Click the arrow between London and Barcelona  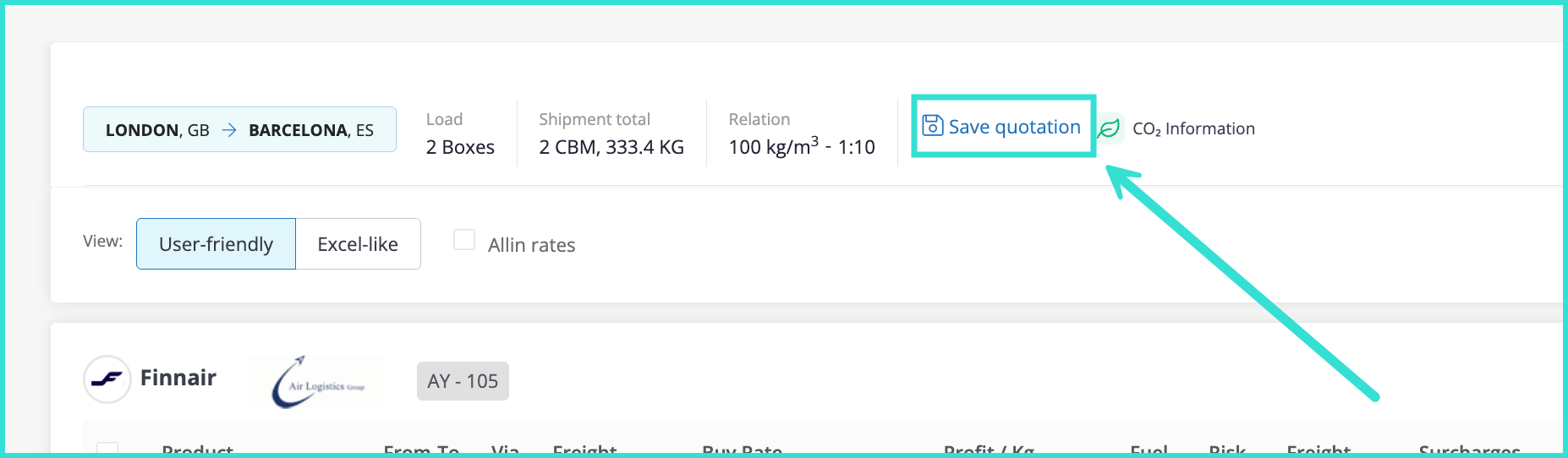tap(229, 130)
